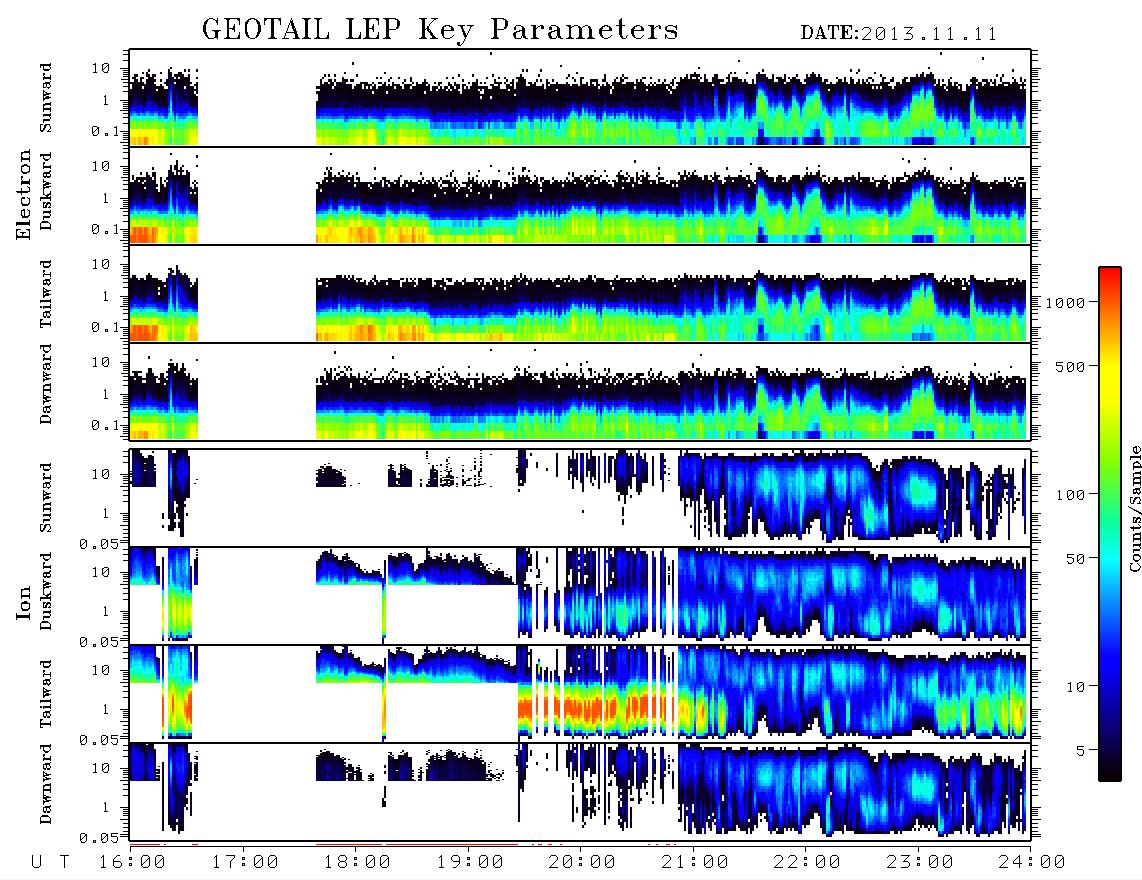Click the Electron Duskward panel label

point(46,191)
